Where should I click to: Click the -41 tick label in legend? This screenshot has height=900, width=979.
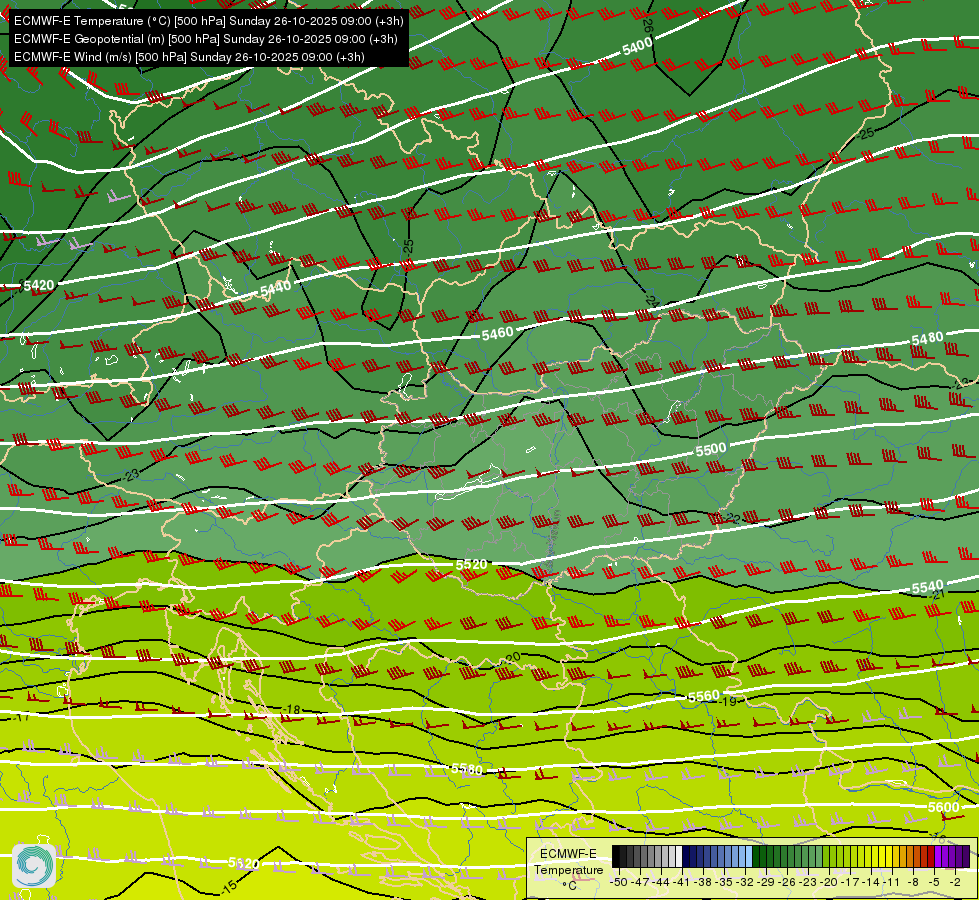[x=682, y=882]
